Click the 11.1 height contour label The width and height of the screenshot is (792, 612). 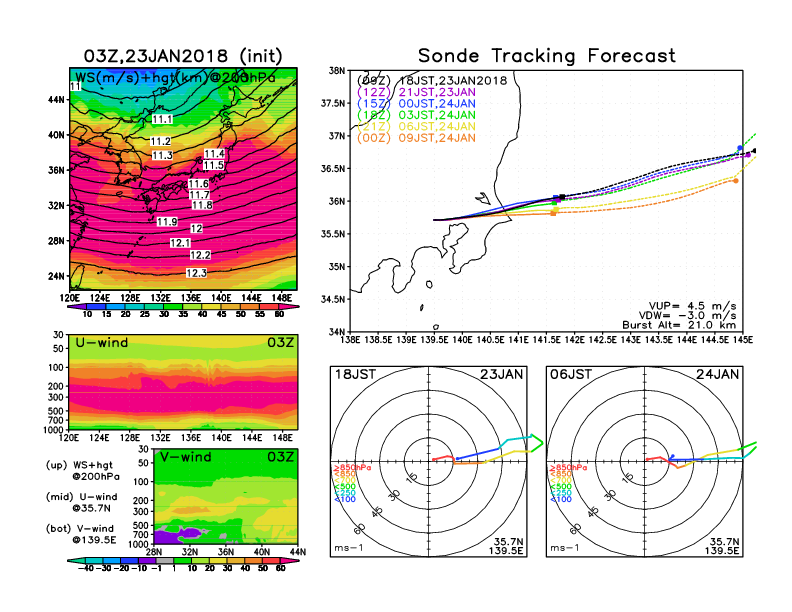click(162, 119)
